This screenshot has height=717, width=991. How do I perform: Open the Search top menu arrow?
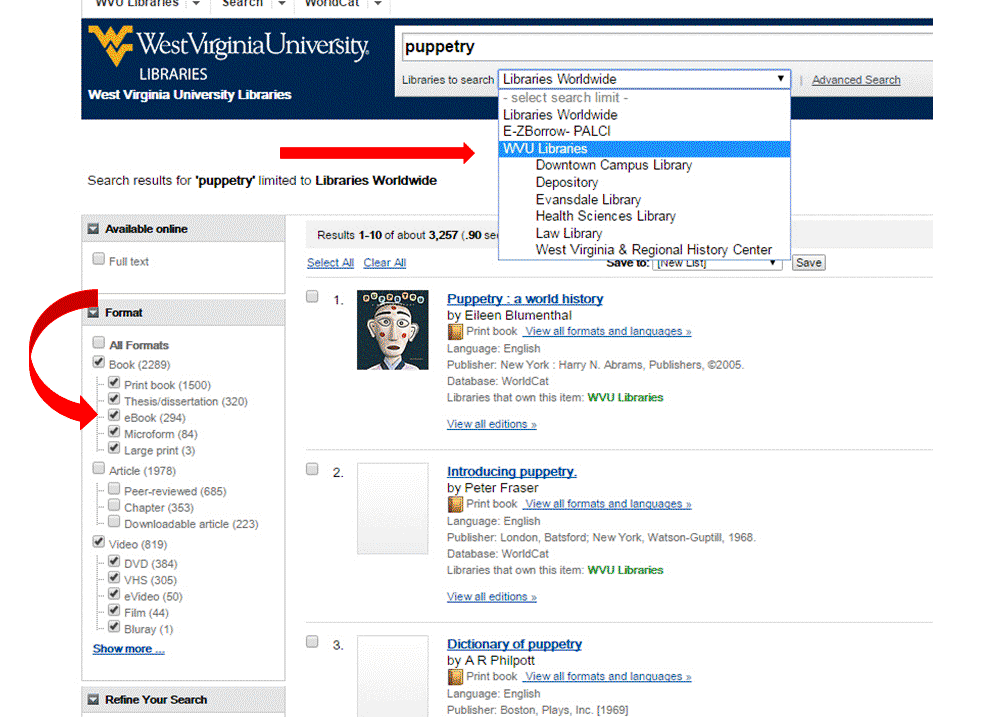tap(281, 4)
